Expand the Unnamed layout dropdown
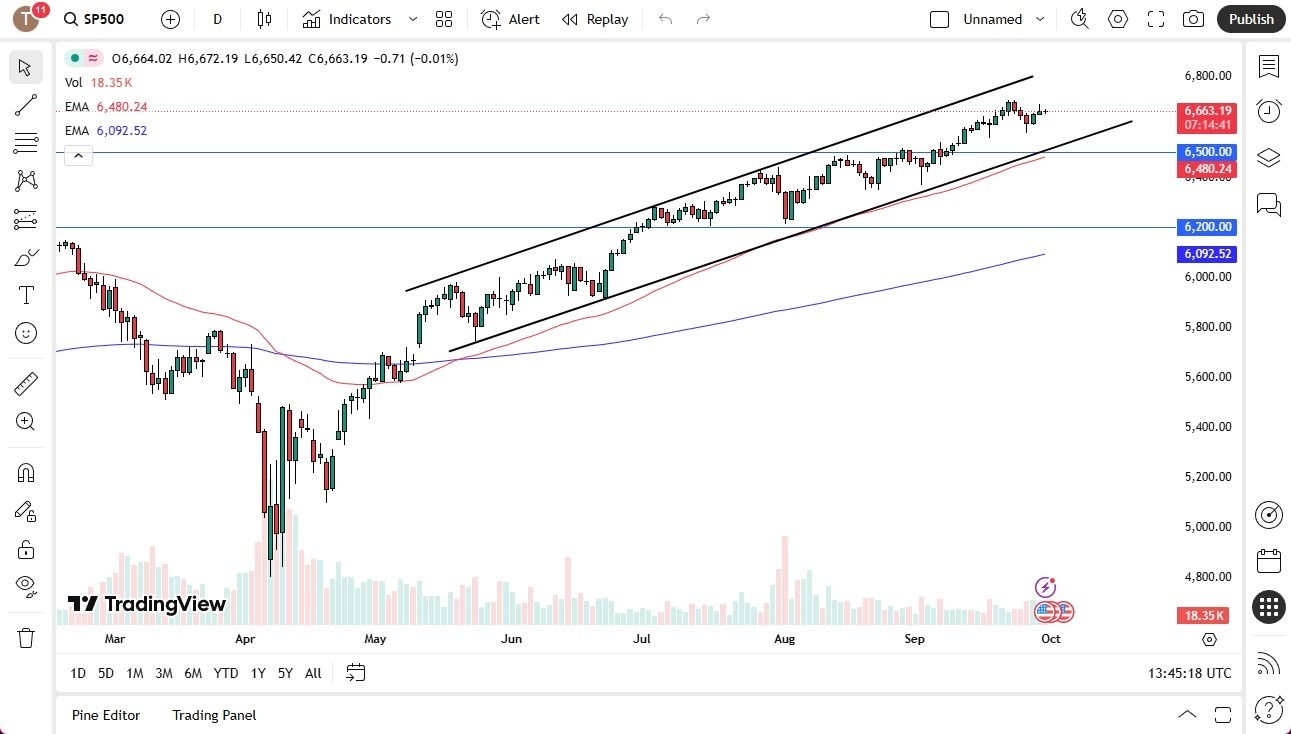The image size is (1291, 734). click(x=1040, y=19)
